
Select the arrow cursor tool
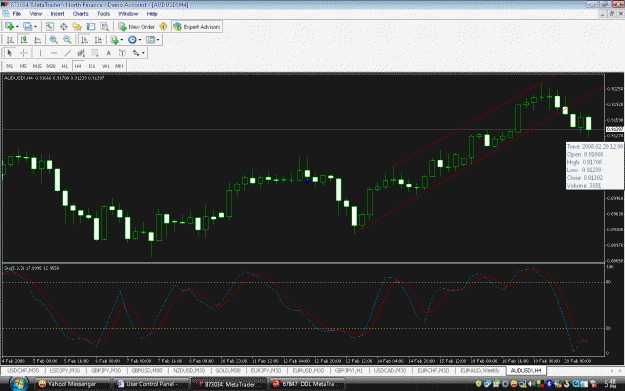click(x=10, y=53)
